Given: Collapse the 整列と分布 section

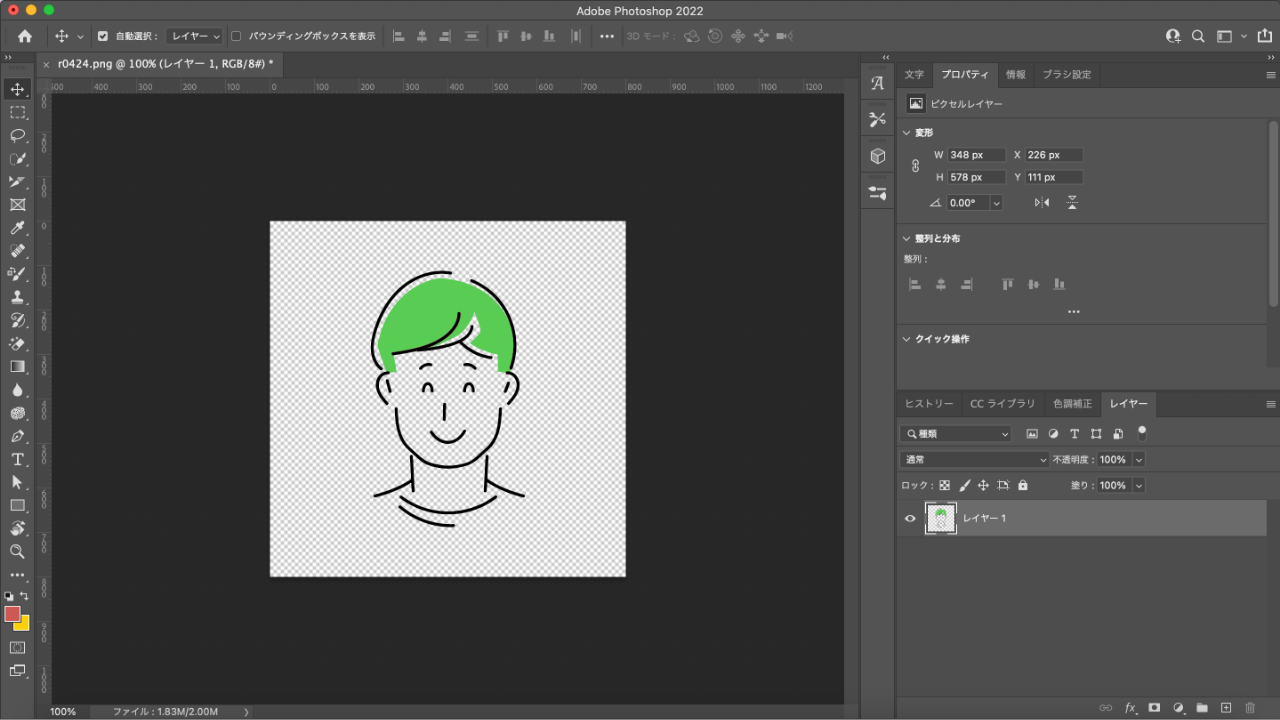Looking at the screenshot, I should tap(907, 239).
